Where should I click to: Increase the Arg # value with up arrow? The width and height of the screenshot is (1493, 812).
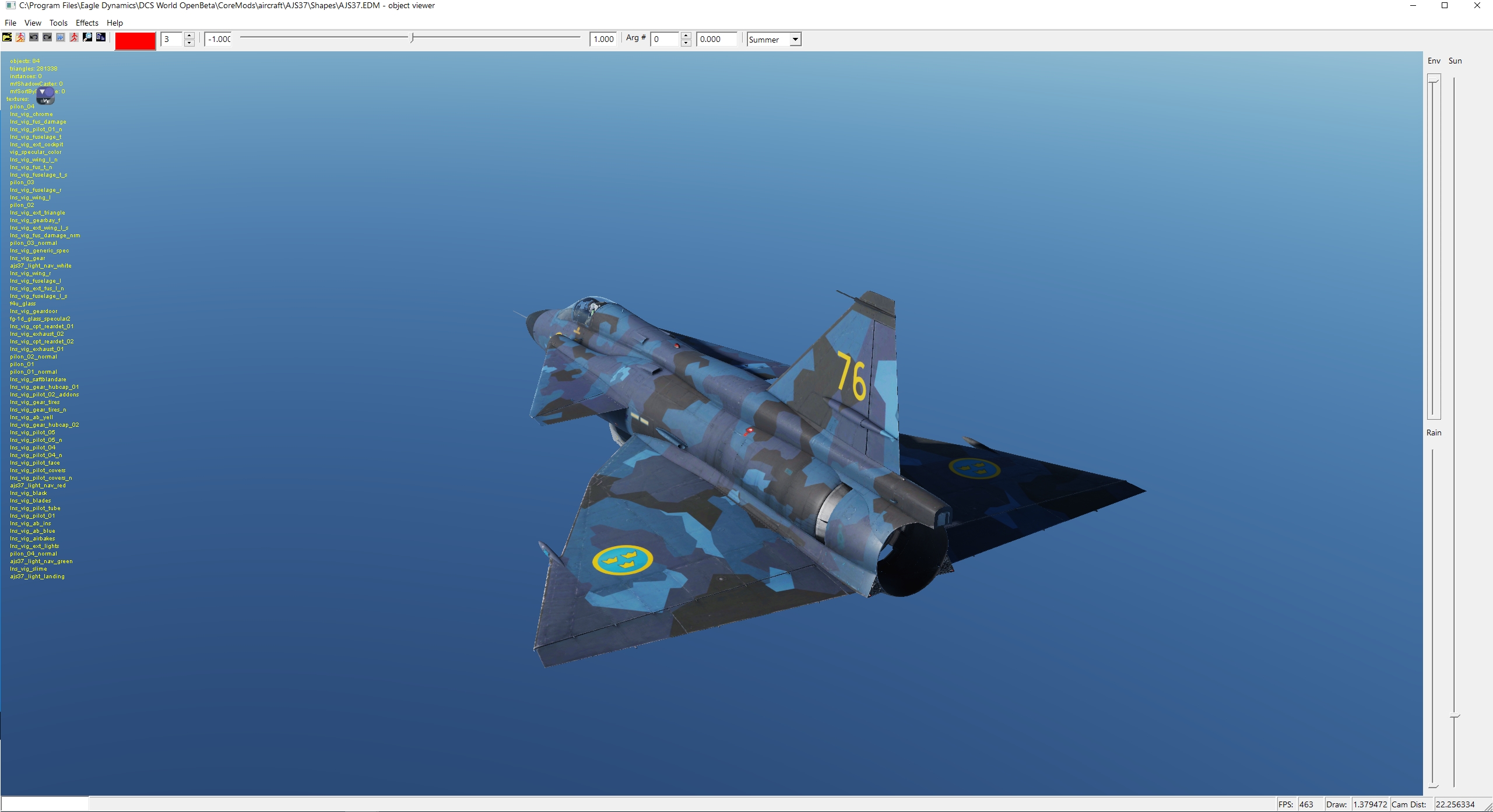tap(686, 36)
